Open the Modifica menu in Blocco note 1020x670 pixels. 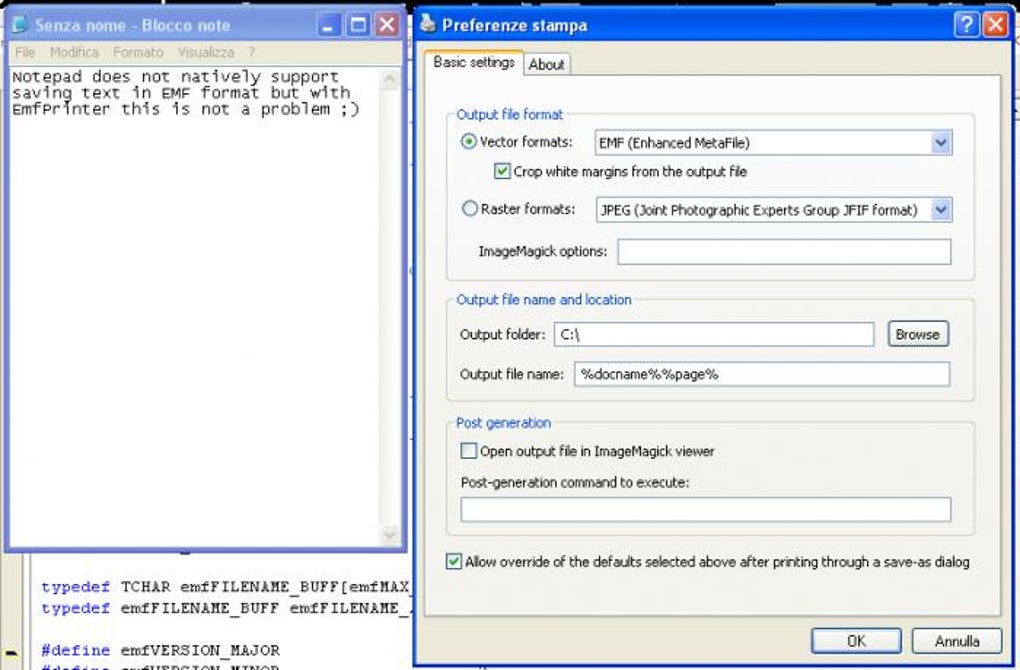pyautogui.click(x=74, y=52)
